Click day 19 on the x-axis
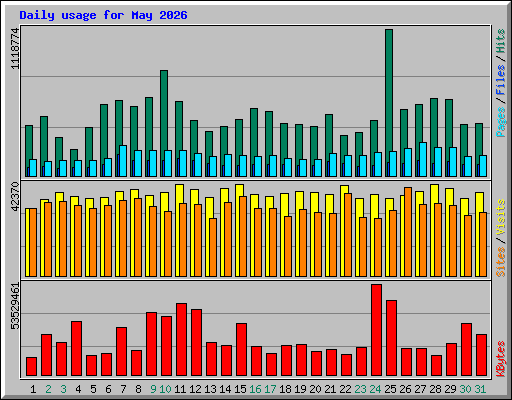Image resolution: width=512 pixels, height=400 pixels. [x=300, y=389]
